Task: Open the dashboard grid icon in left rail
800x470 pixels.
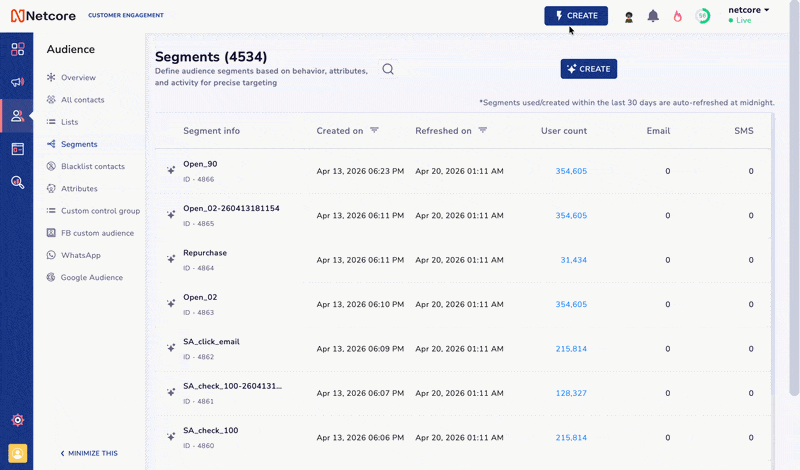Action: click(17, 49)
